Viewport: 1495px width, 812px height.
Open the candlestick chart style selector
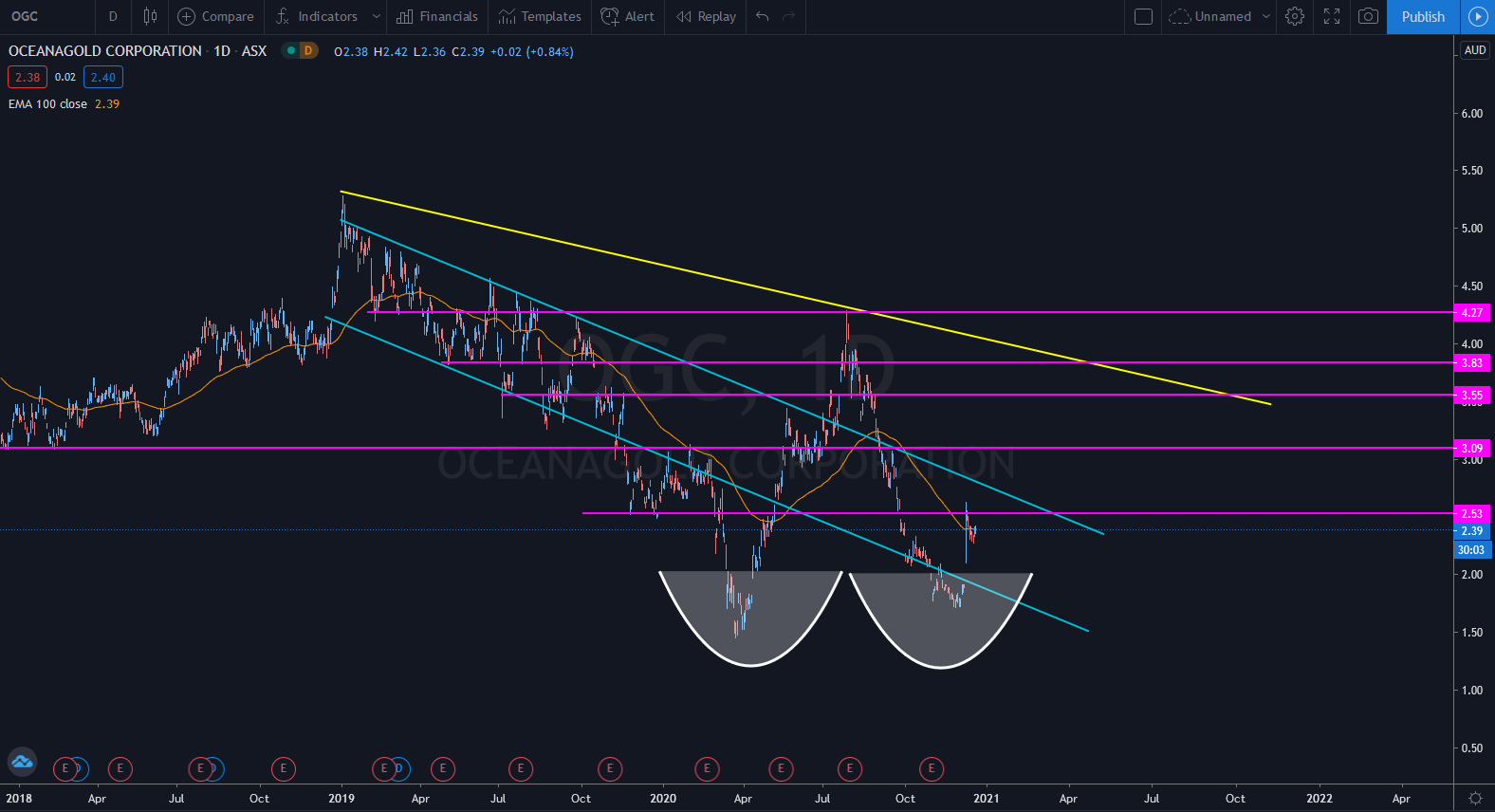tap(150, 16)
